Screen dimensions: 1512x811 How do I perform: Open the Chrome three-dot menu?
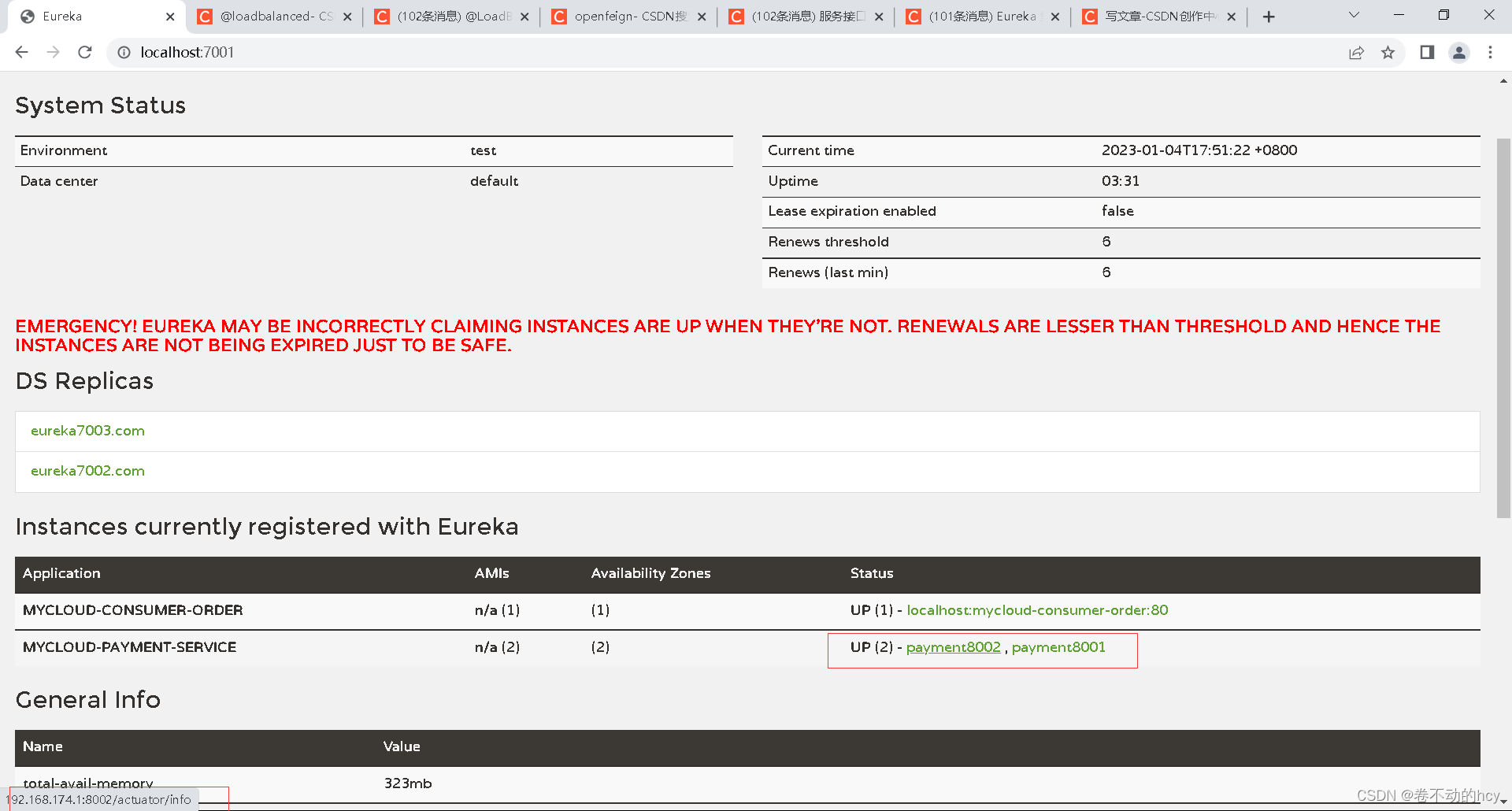click(1490, 52)
